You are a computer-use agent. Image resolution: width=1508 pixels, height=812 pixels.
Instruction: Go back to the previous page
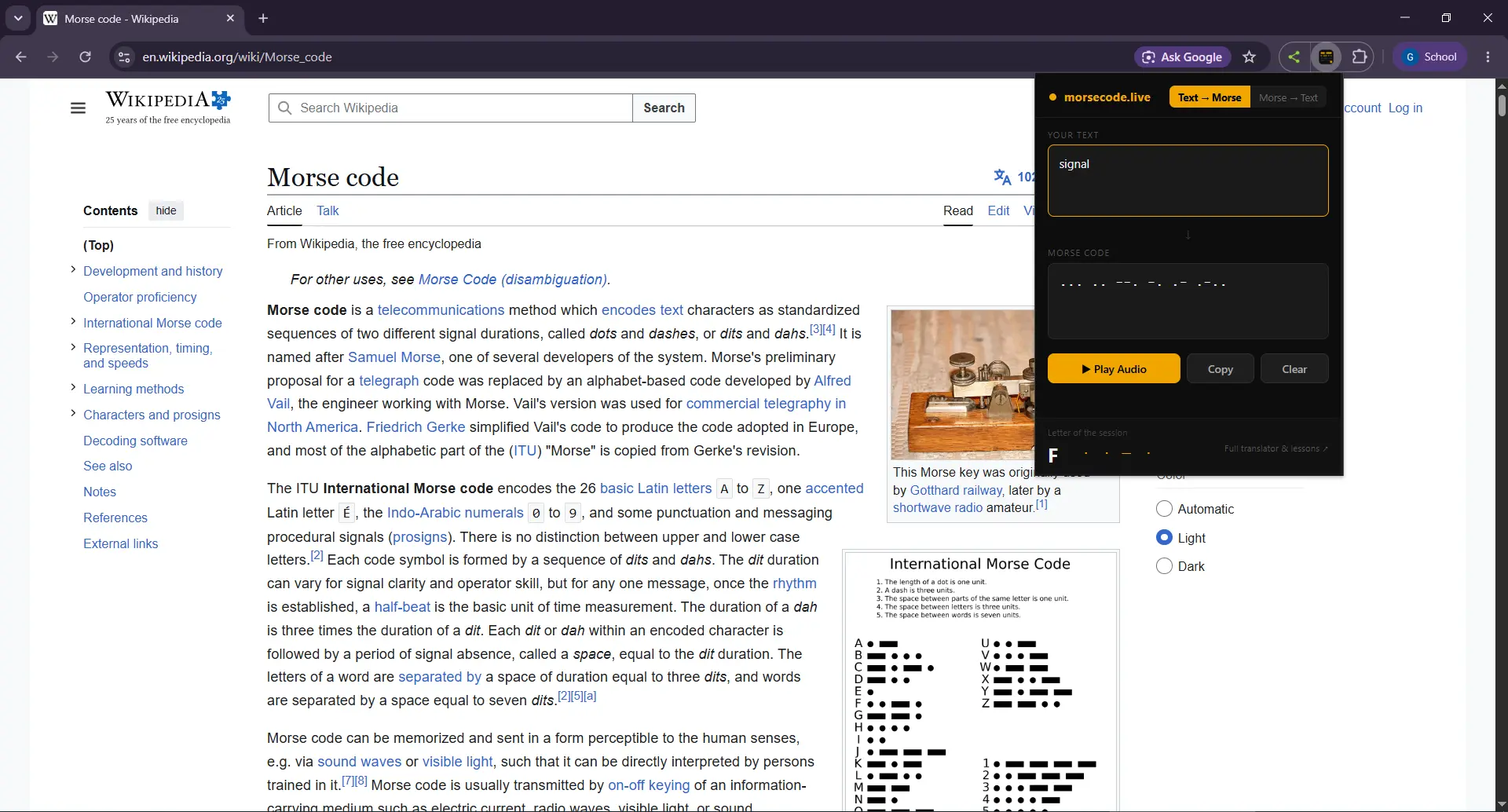click(x=21, y=57)
